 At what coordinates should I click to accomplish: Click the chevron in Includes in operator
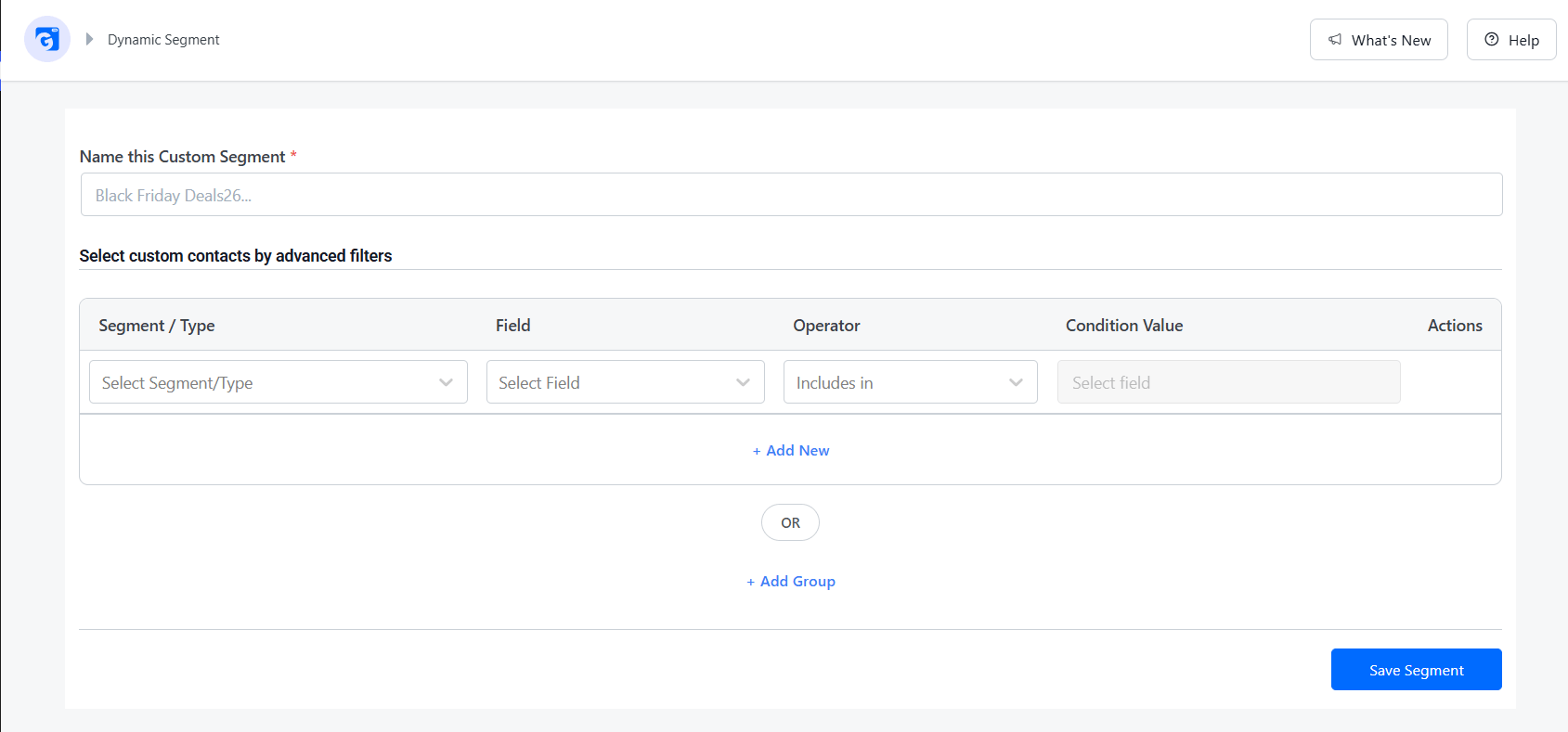[x=1017, y=382]
